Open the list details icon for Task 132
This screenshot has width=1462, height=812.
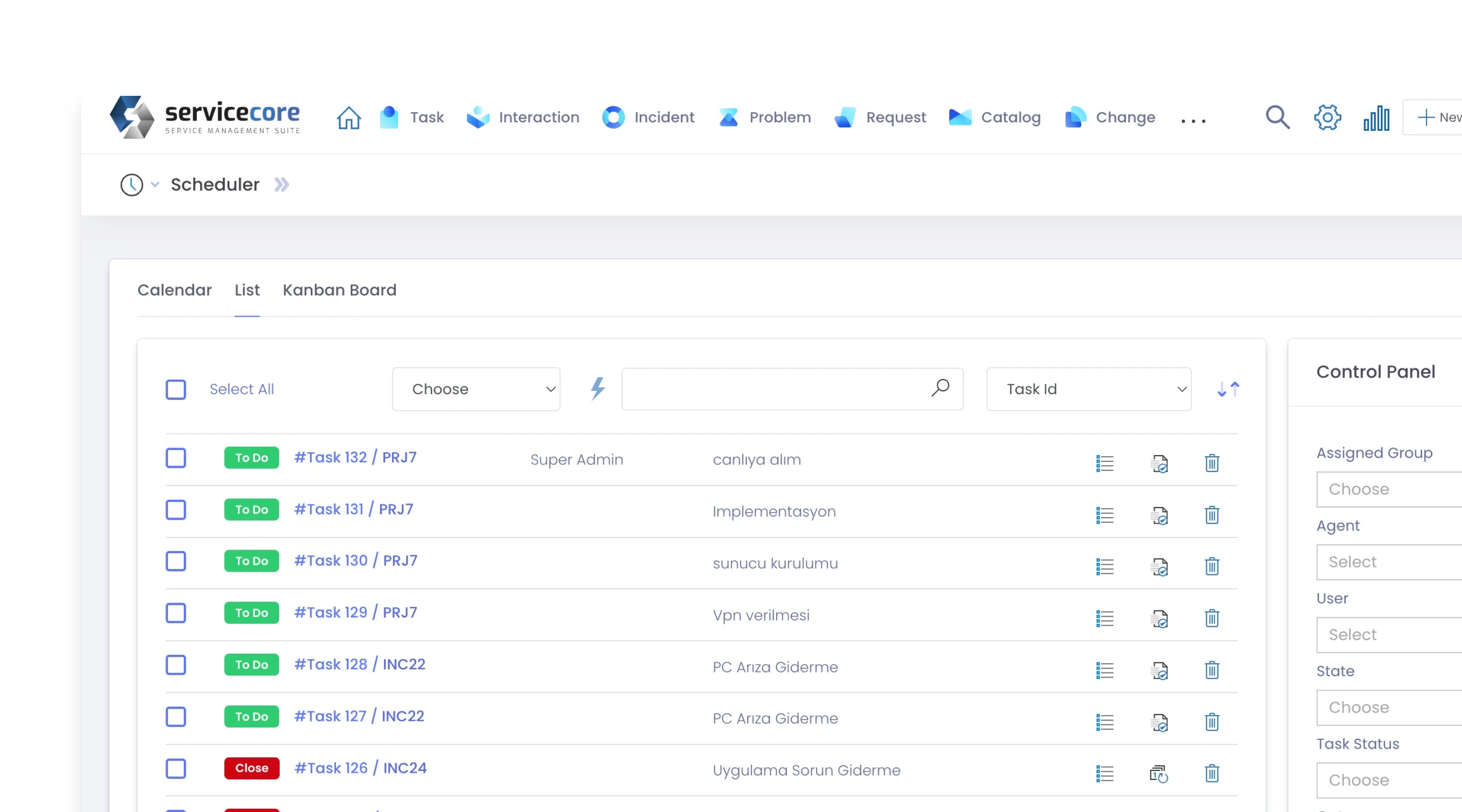(x=1105, y=463)
